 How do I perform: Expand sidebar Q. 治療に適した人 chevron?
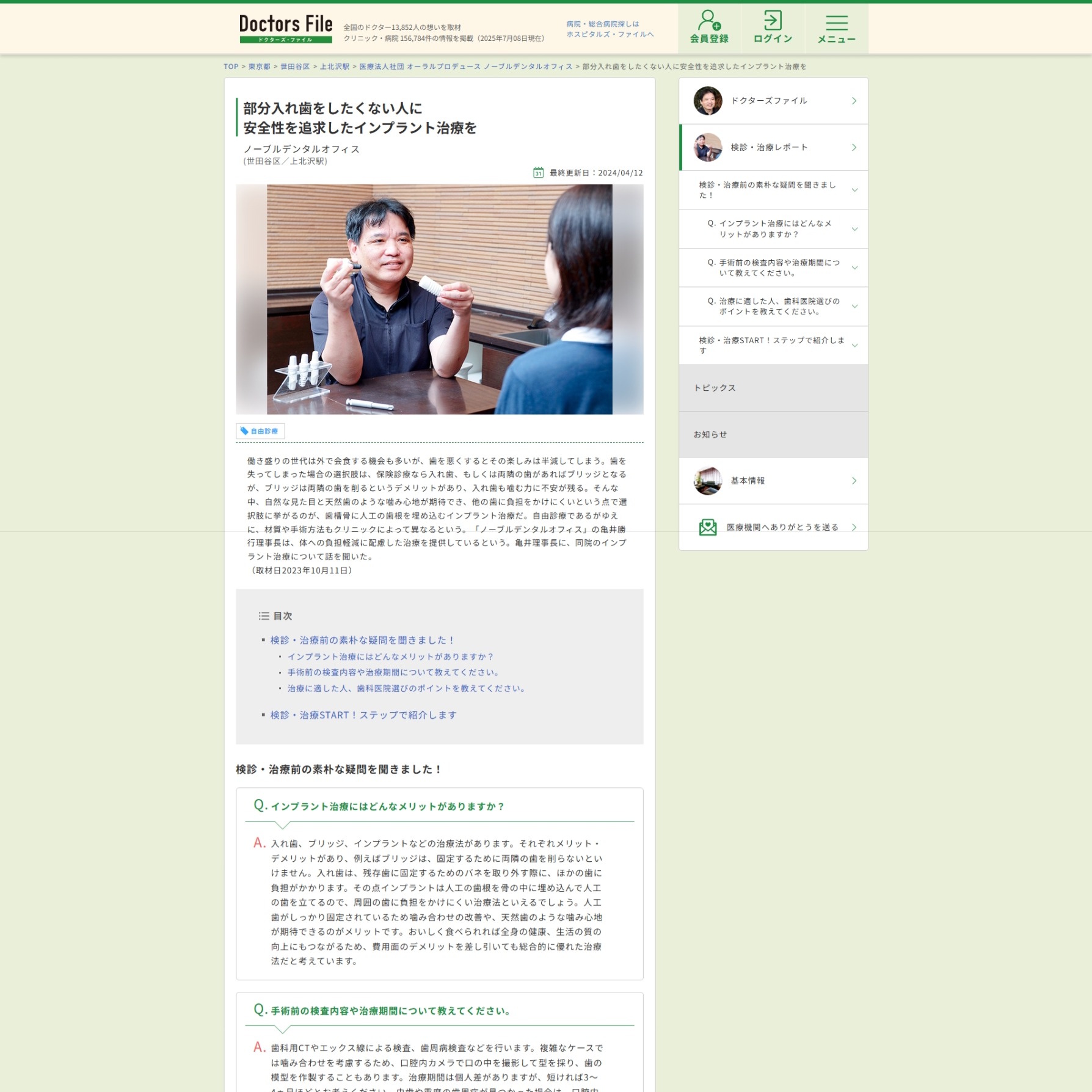(x=854, y=307)
